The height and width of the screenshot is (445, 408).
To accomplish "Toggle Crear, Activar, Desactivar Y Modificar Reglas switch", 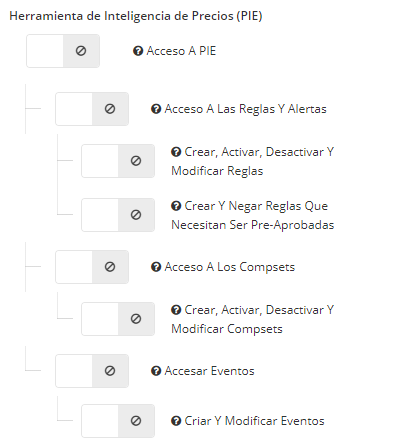I will (118, 161).
